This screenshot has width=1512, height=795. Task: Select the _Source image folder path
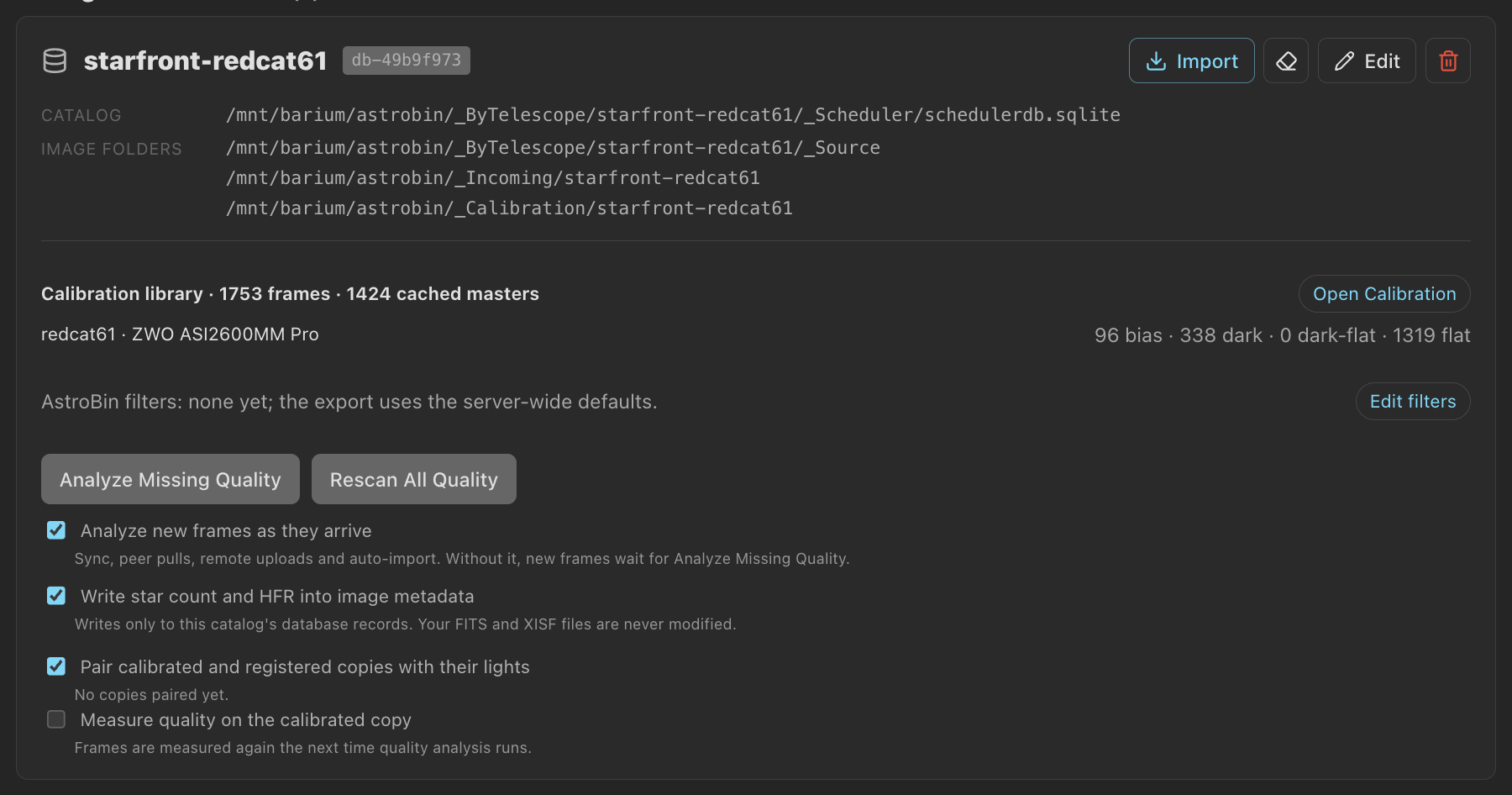coord(553,148)
